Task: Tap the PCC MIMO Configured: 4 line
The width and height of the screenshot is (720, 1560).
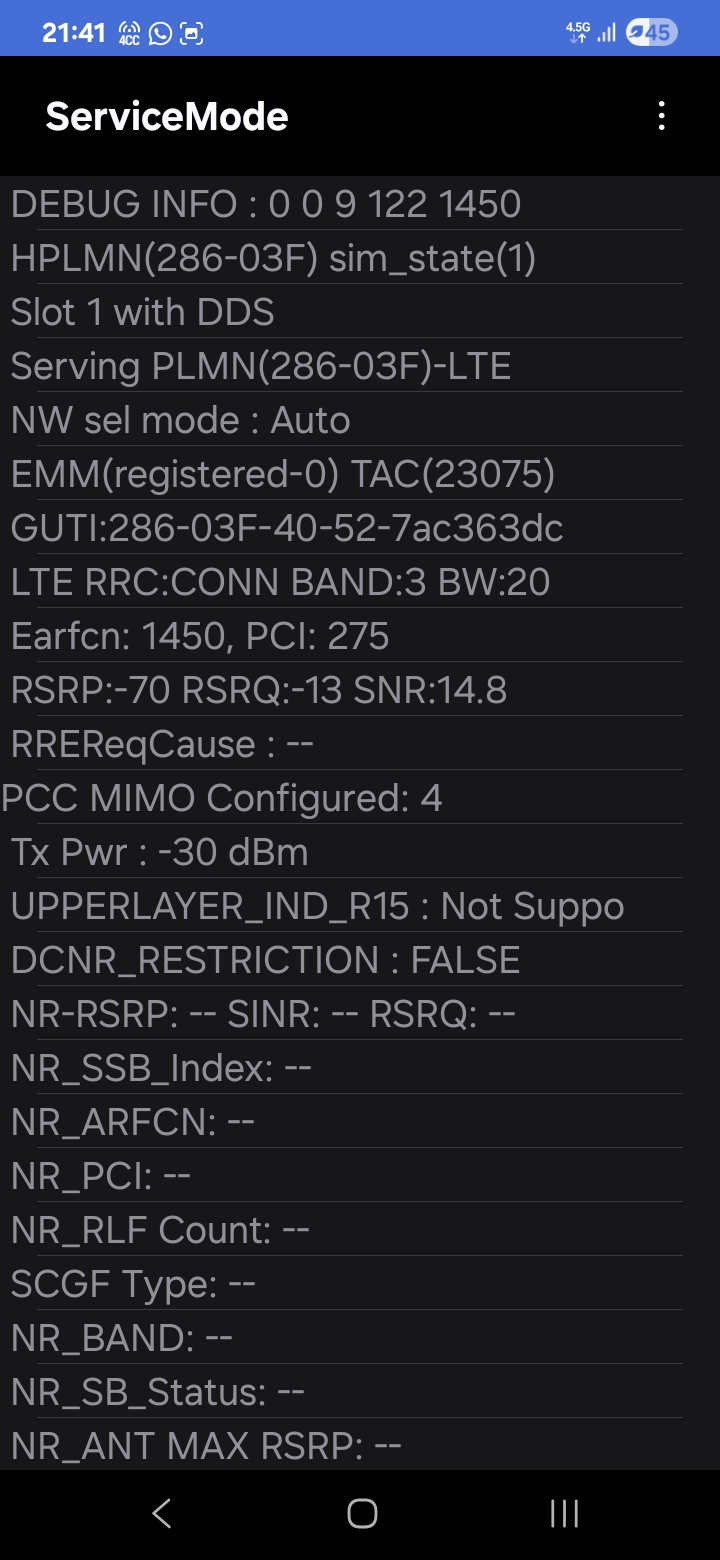Action: [342, 798]
